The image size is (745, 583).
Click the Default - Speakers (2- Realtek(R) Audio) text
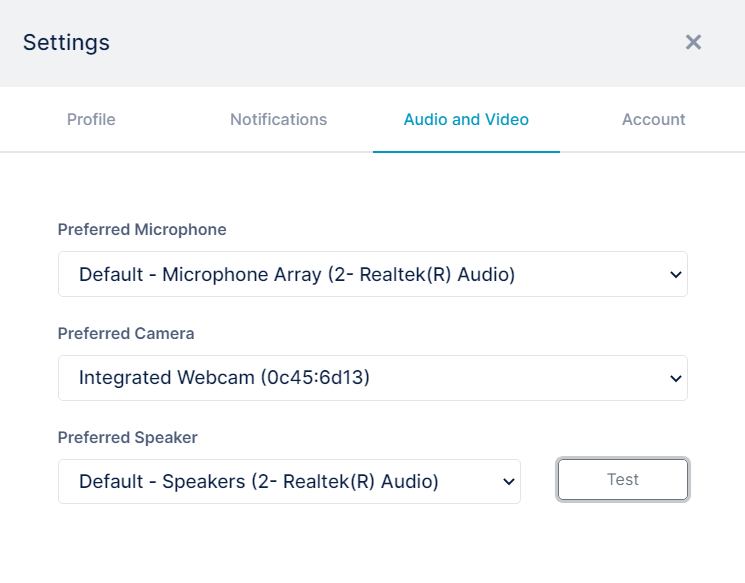258,481
